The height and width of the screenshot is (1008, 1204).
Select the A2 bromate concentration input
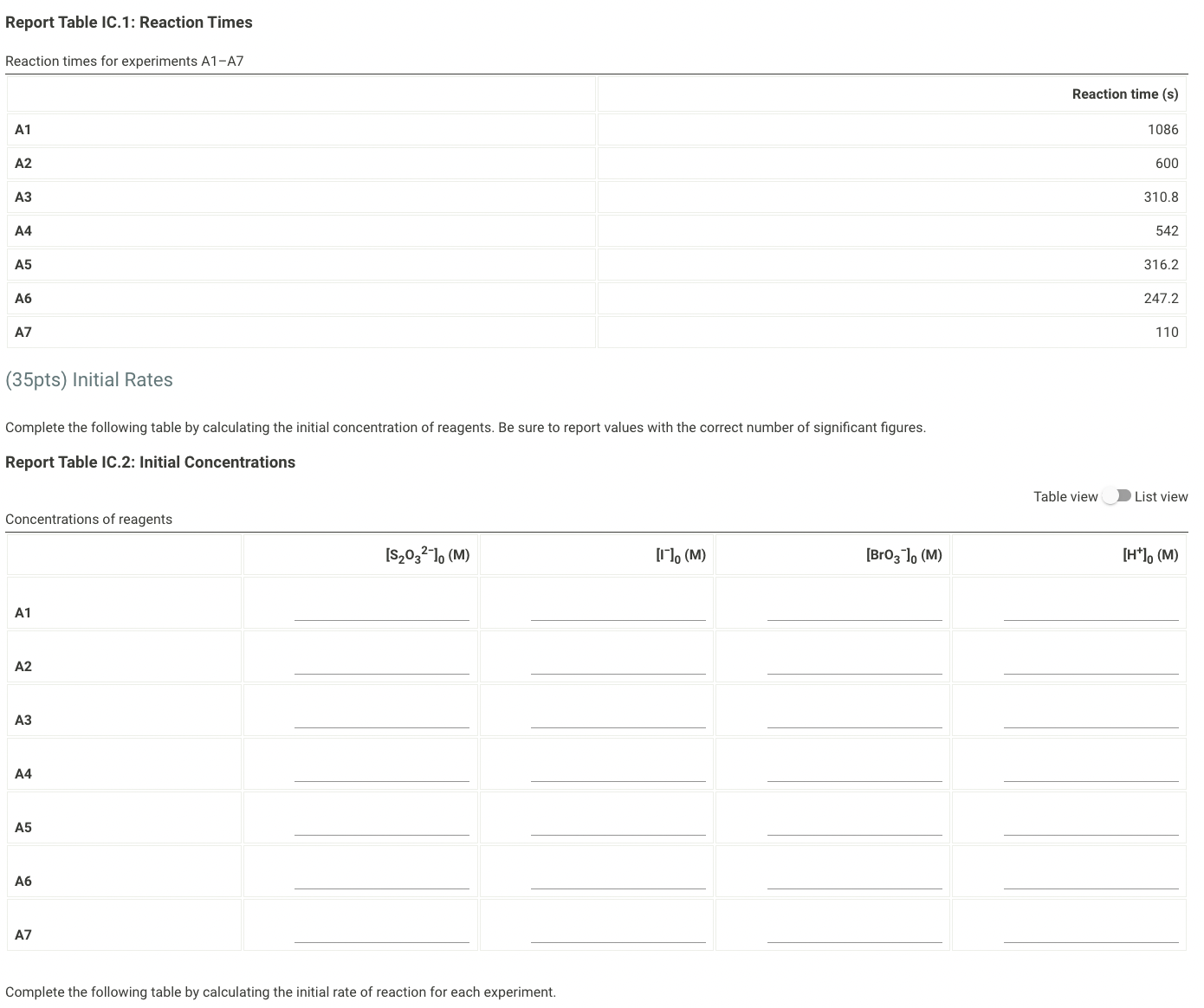855,663
